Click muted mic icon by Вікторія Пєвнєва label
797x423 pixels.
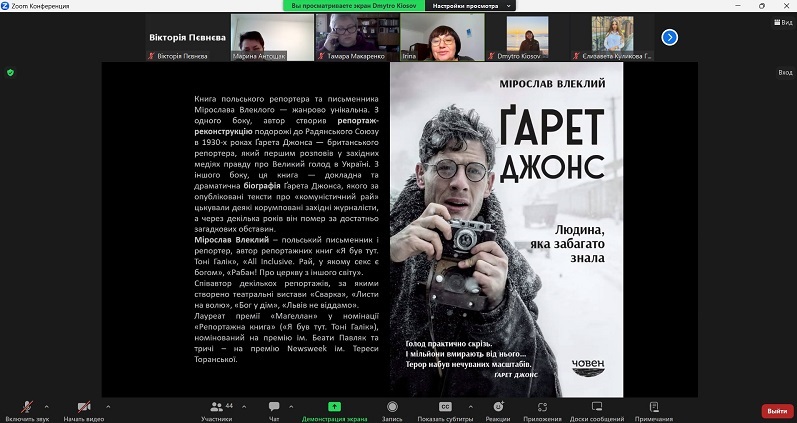pos(151,56)
